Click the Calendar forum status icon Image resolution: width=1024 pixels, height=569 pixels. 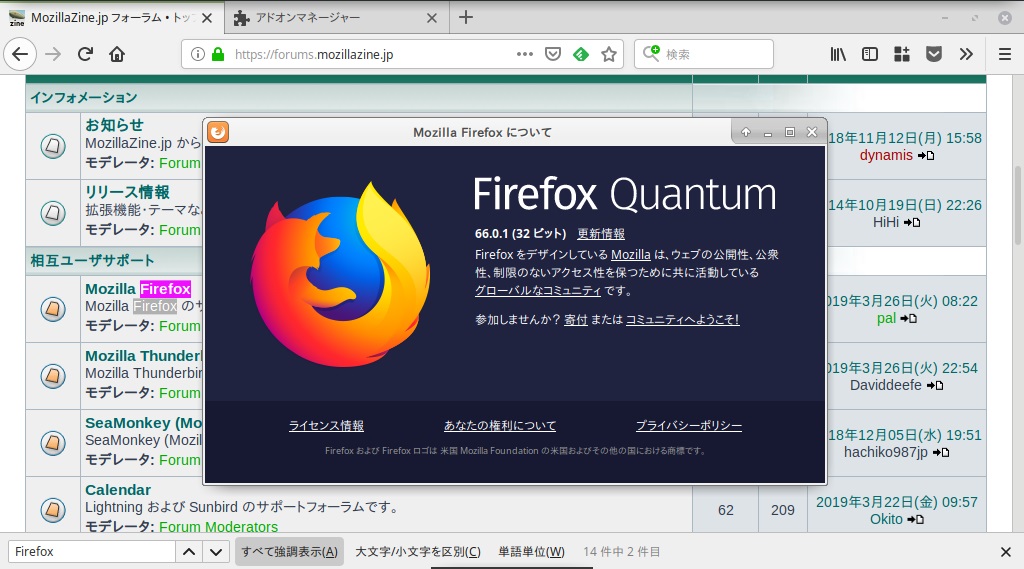[x=53, y=510]
